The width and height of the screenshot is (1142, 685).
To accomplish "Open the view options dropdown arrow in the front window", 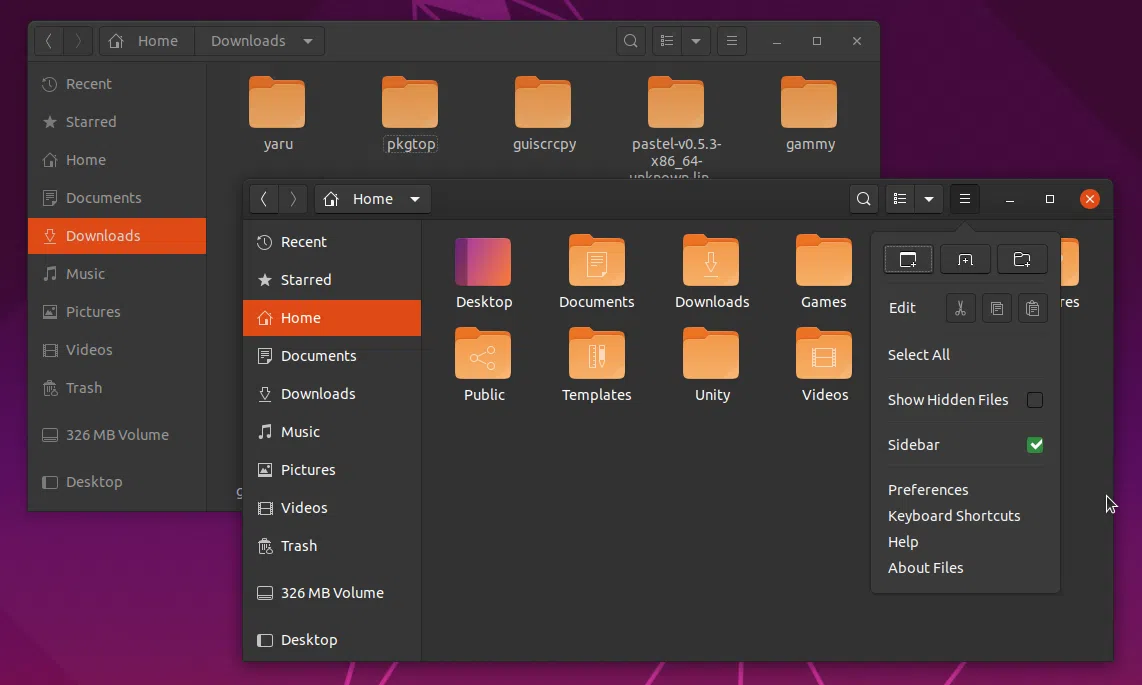I will click(x=929, y=199).
